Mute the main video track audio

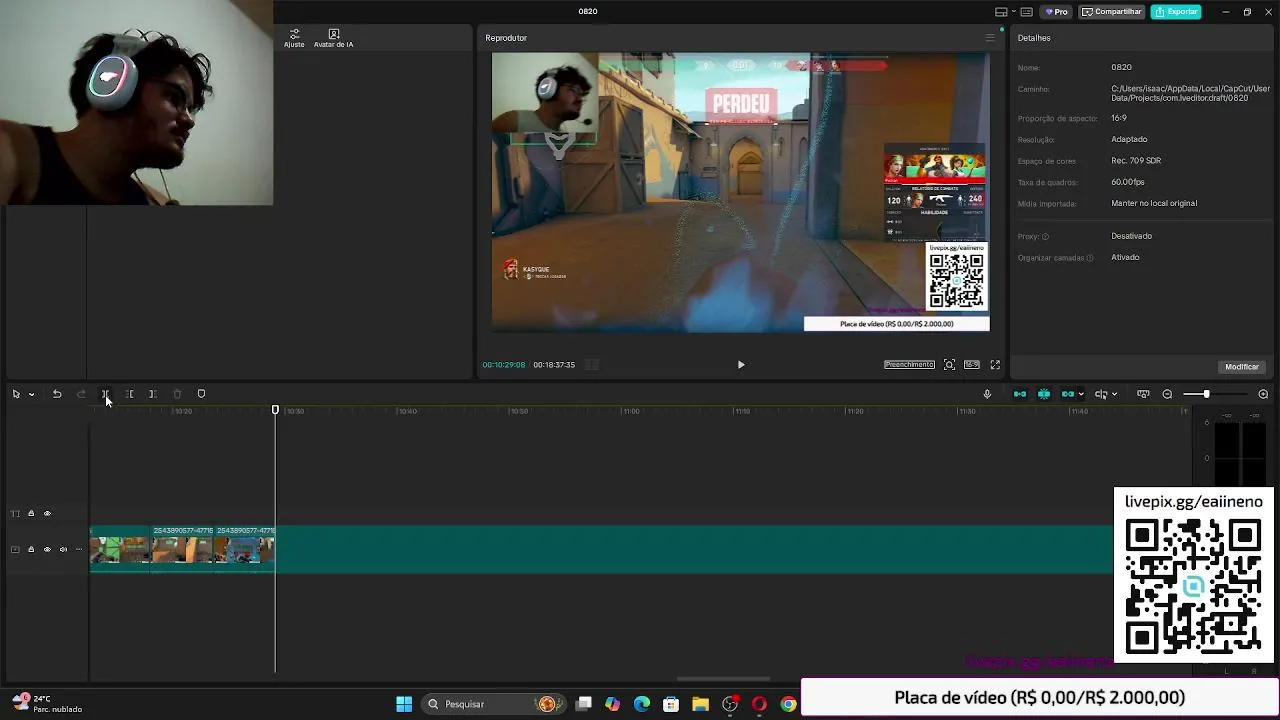point(63,550)
